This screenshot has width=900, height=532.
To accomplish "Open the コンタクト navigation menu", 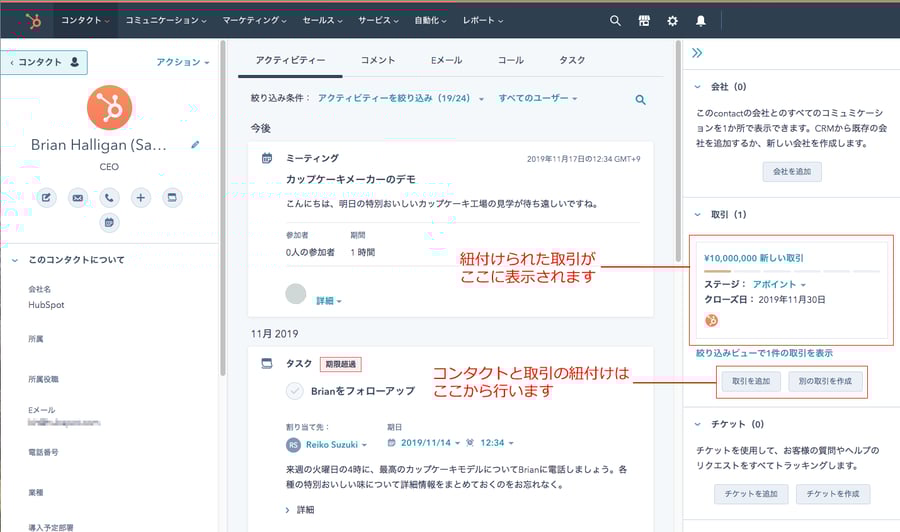I will [x=85, y=20].
